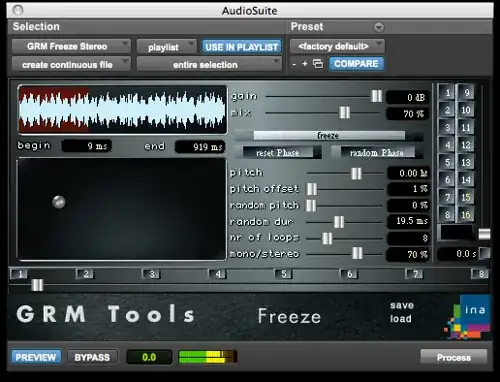Viewport: 500px width, 382px height.
Task: Click the ball in the 2D pad
Action: tap(59, 202)
